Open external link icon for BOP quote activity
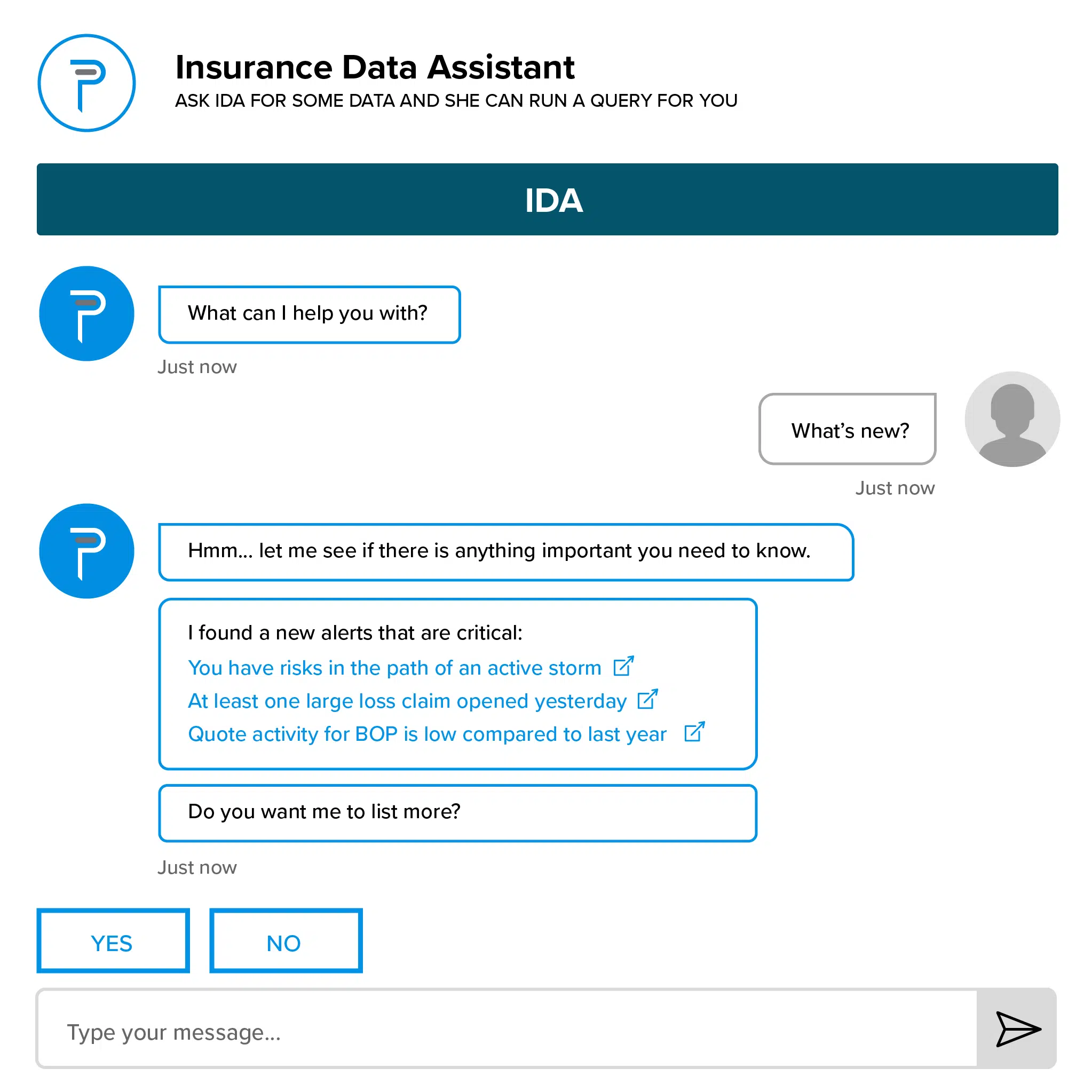The image size is (1092, 1092). [x=694, y=732]
